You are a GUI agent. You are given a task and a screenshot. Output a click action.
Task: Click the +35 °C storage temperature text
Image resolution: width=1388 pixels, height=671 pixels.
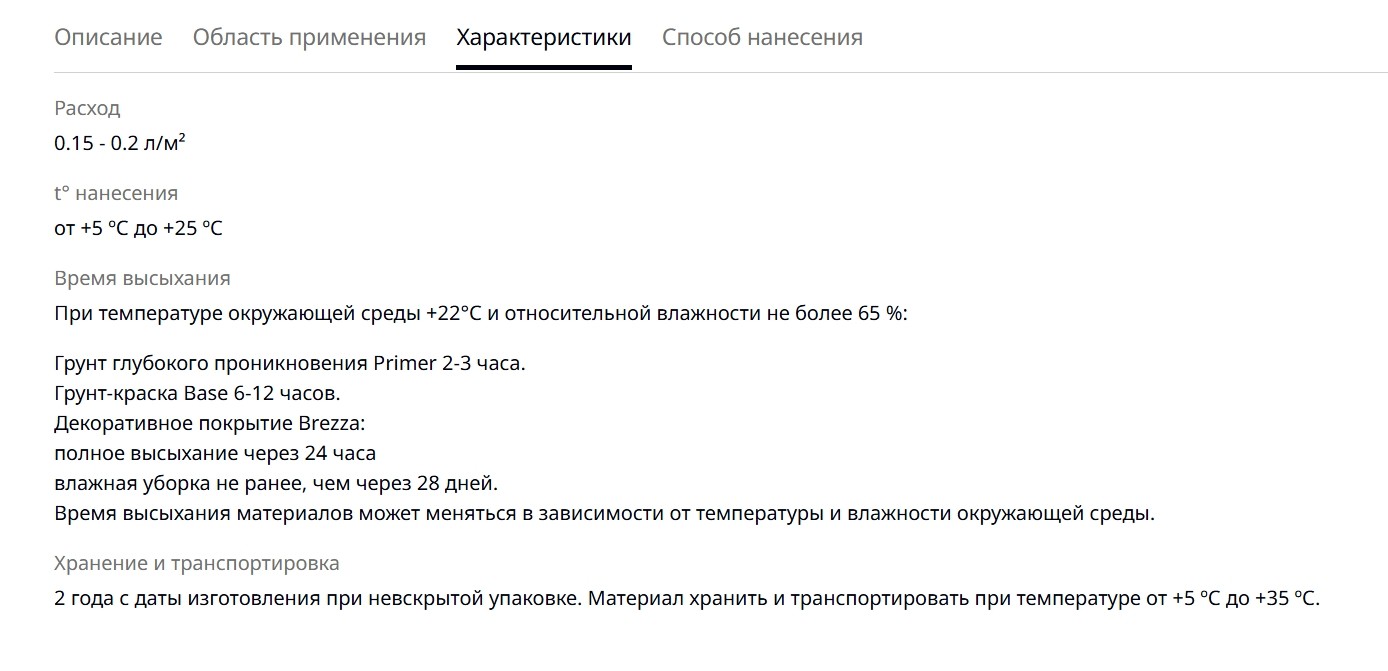coord(1287,599)
